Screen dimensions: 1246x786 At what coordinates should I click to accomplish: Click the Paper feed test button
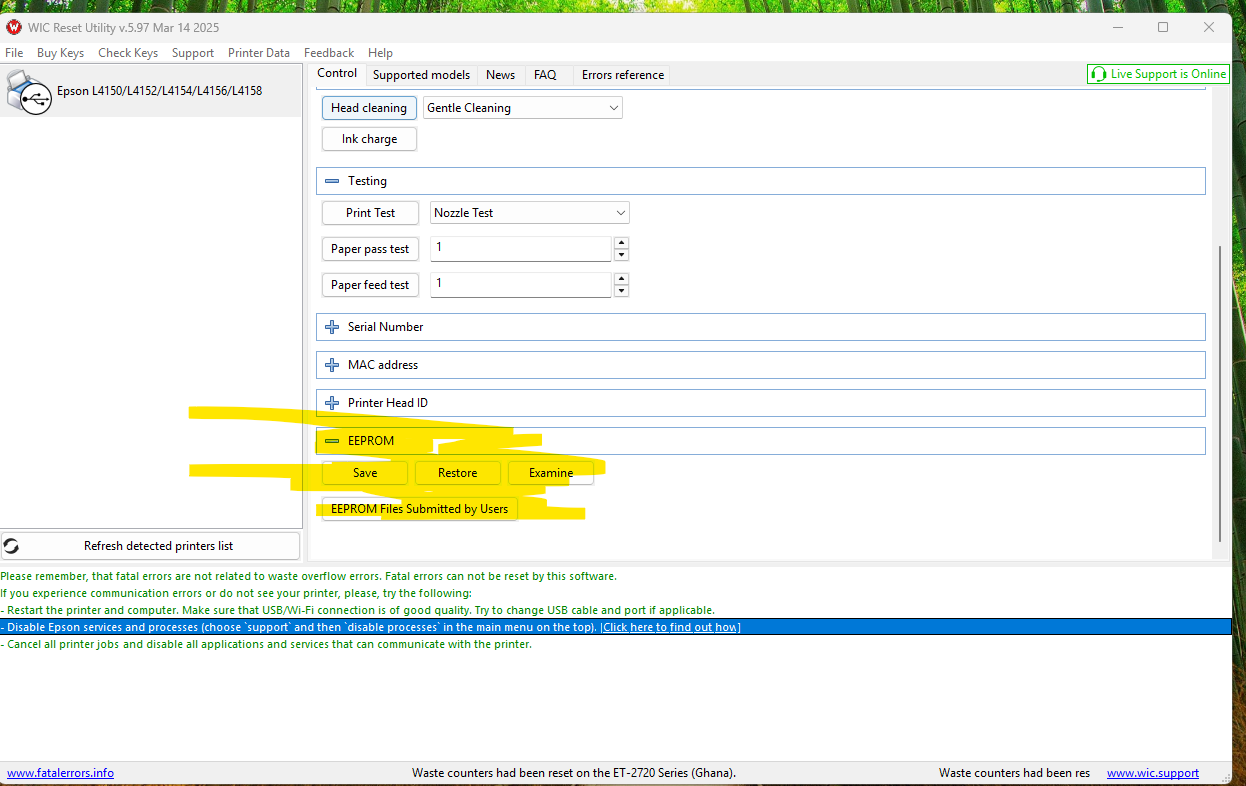click(x=370, y=285)
